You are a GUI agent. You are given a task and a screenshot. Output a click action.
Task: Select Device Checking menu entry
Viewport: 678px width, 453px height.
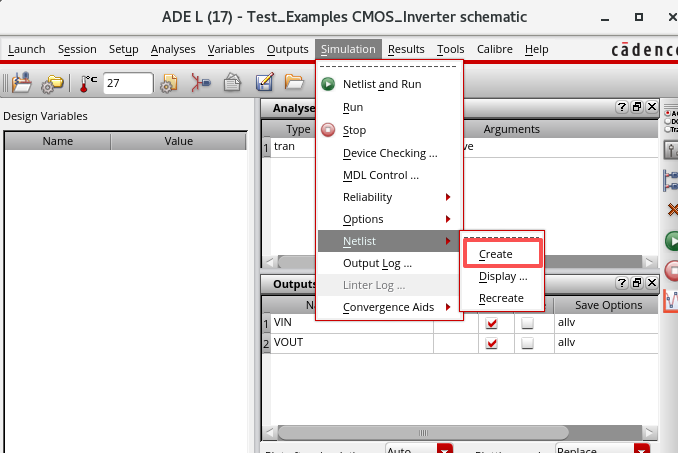[390, 153]
